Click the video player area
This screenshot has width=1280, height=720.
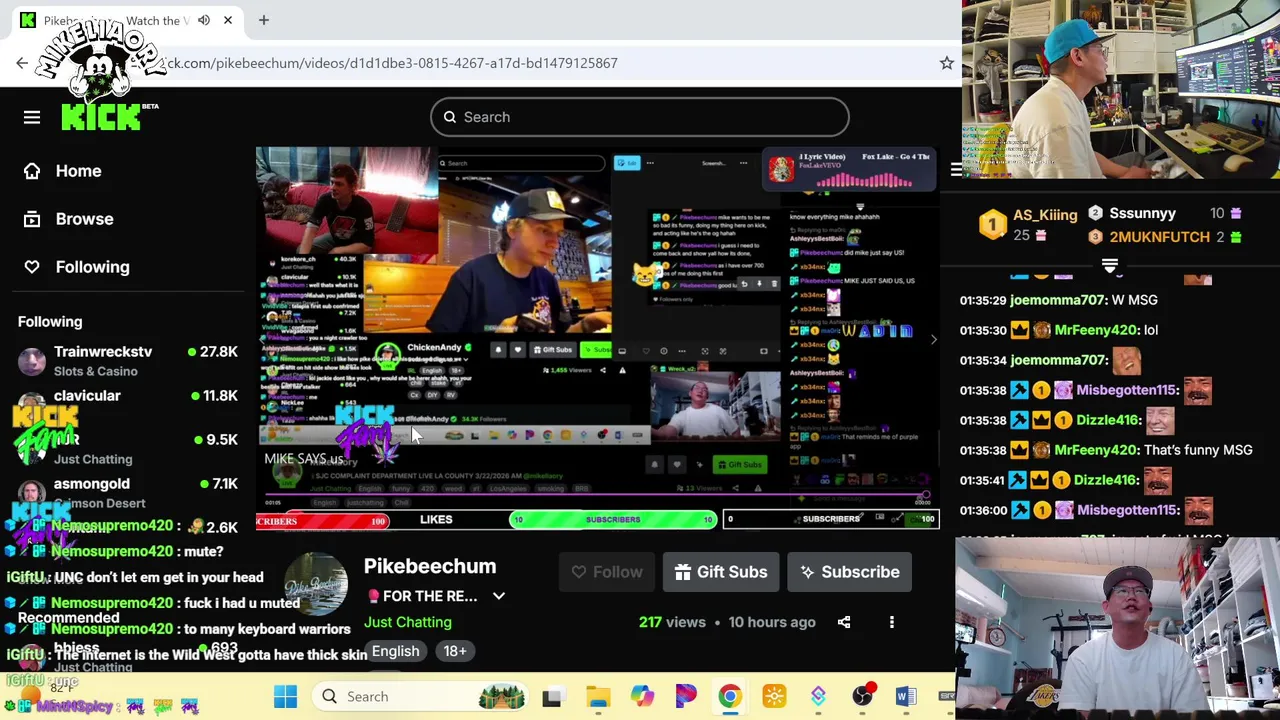point(597,338)
